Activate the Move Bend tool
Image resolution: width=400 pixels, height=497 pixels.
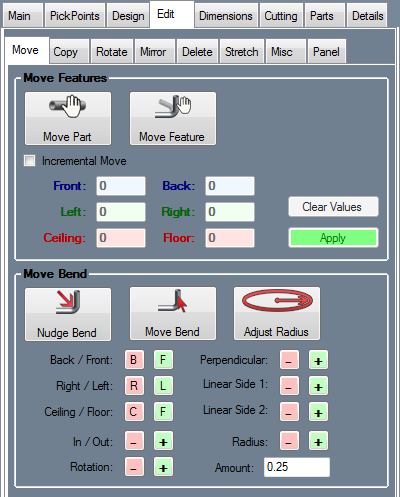click(173, 314)
